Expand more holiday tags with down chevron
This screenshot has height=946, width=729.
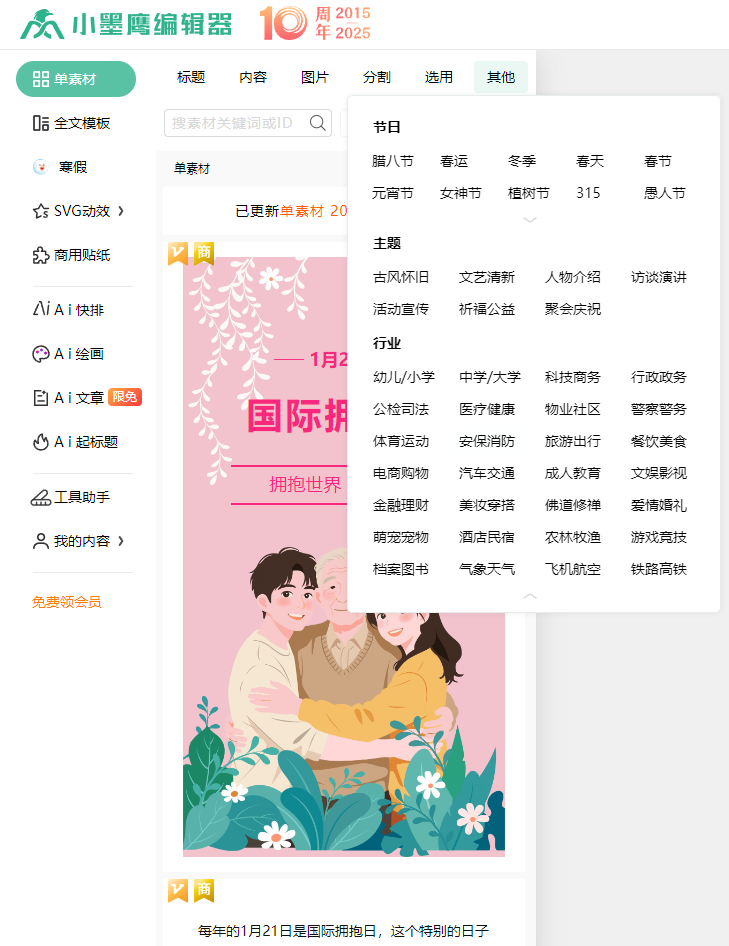tap(529, 220)
